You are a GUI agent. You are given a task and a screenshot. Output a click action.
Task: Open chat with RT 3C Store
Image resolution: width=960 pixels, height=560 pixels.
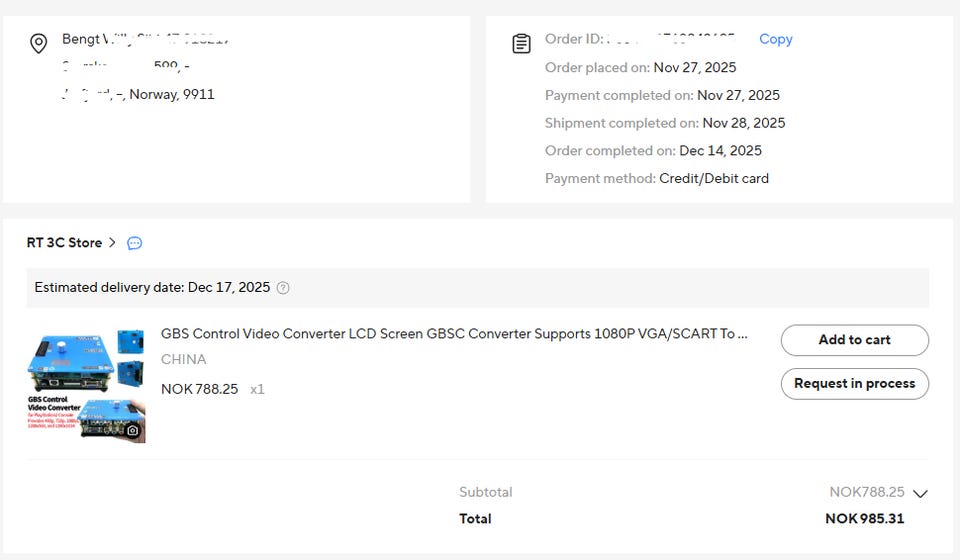click(x=135, y=243)
